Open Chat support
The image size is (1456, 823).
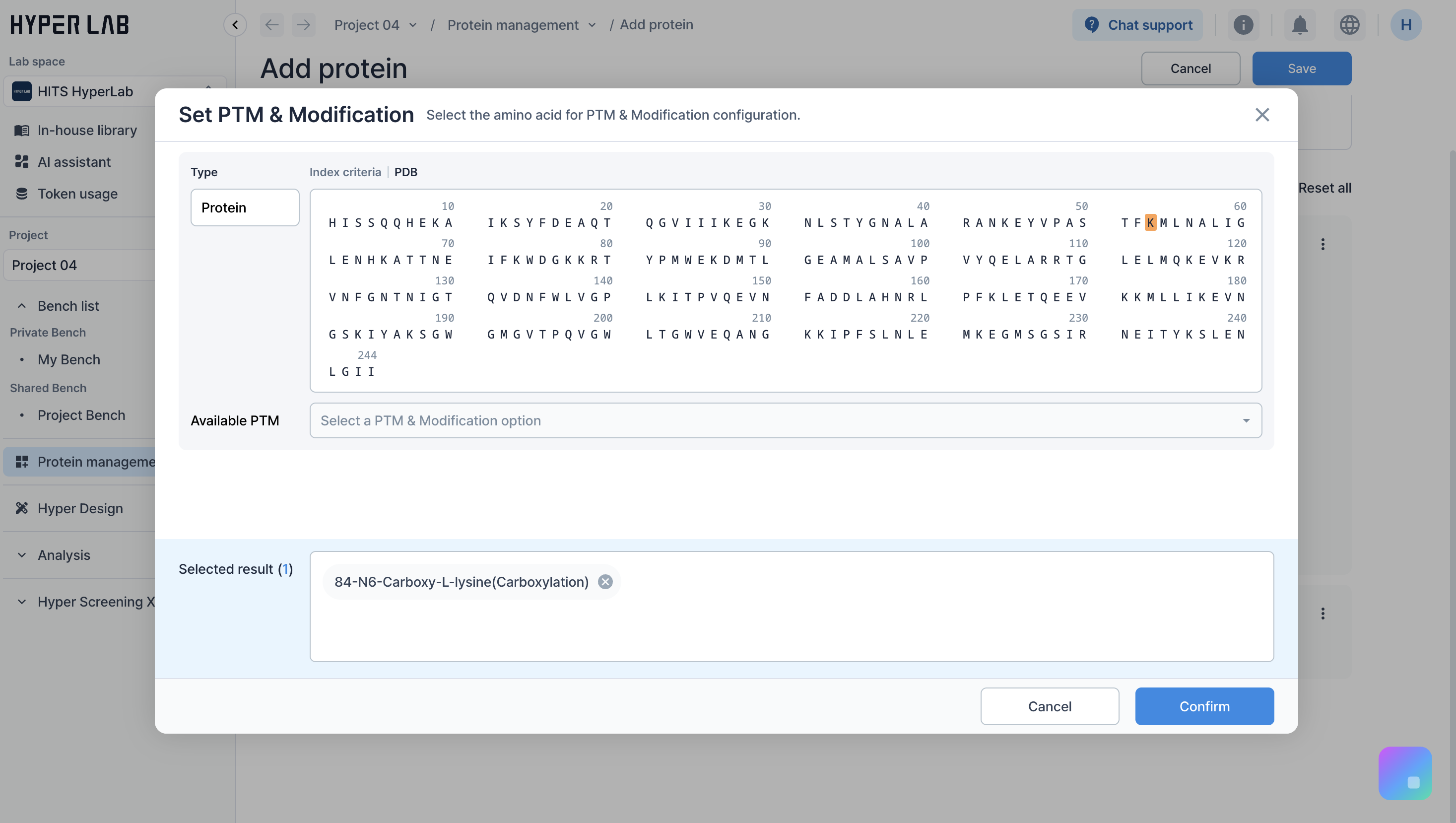click(x=1137, y=25)
